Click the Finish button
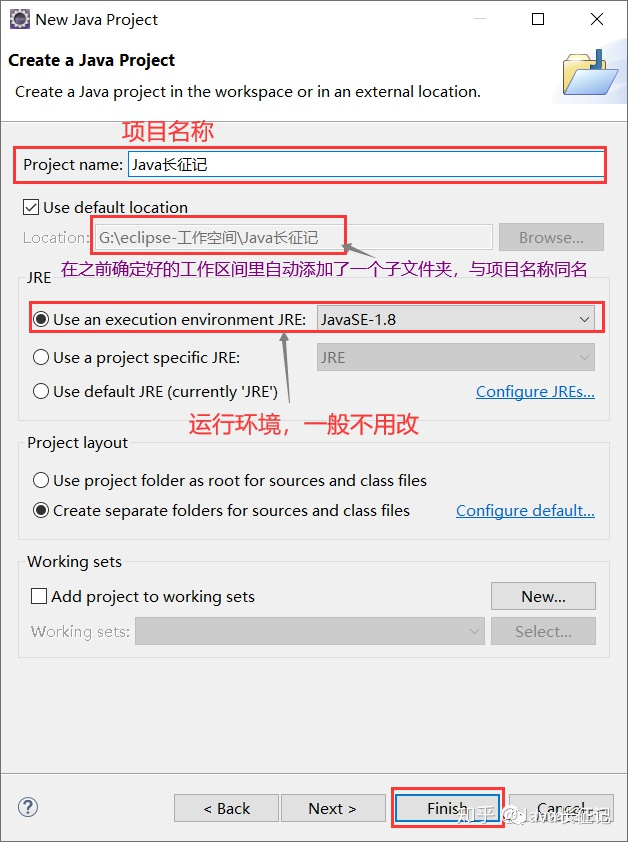 tap(447, 808)
